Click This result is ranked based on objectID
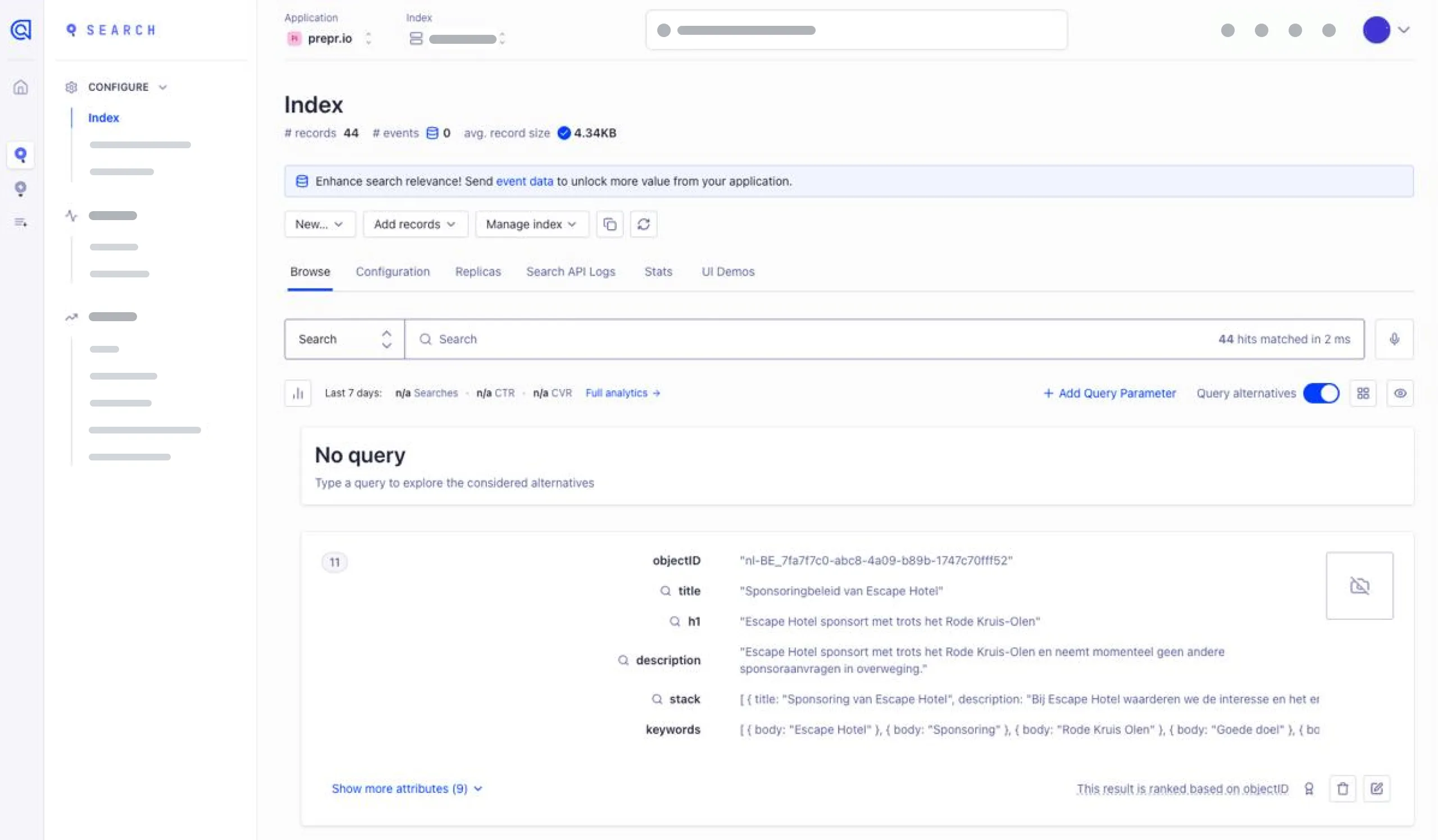 (1182, 789)
